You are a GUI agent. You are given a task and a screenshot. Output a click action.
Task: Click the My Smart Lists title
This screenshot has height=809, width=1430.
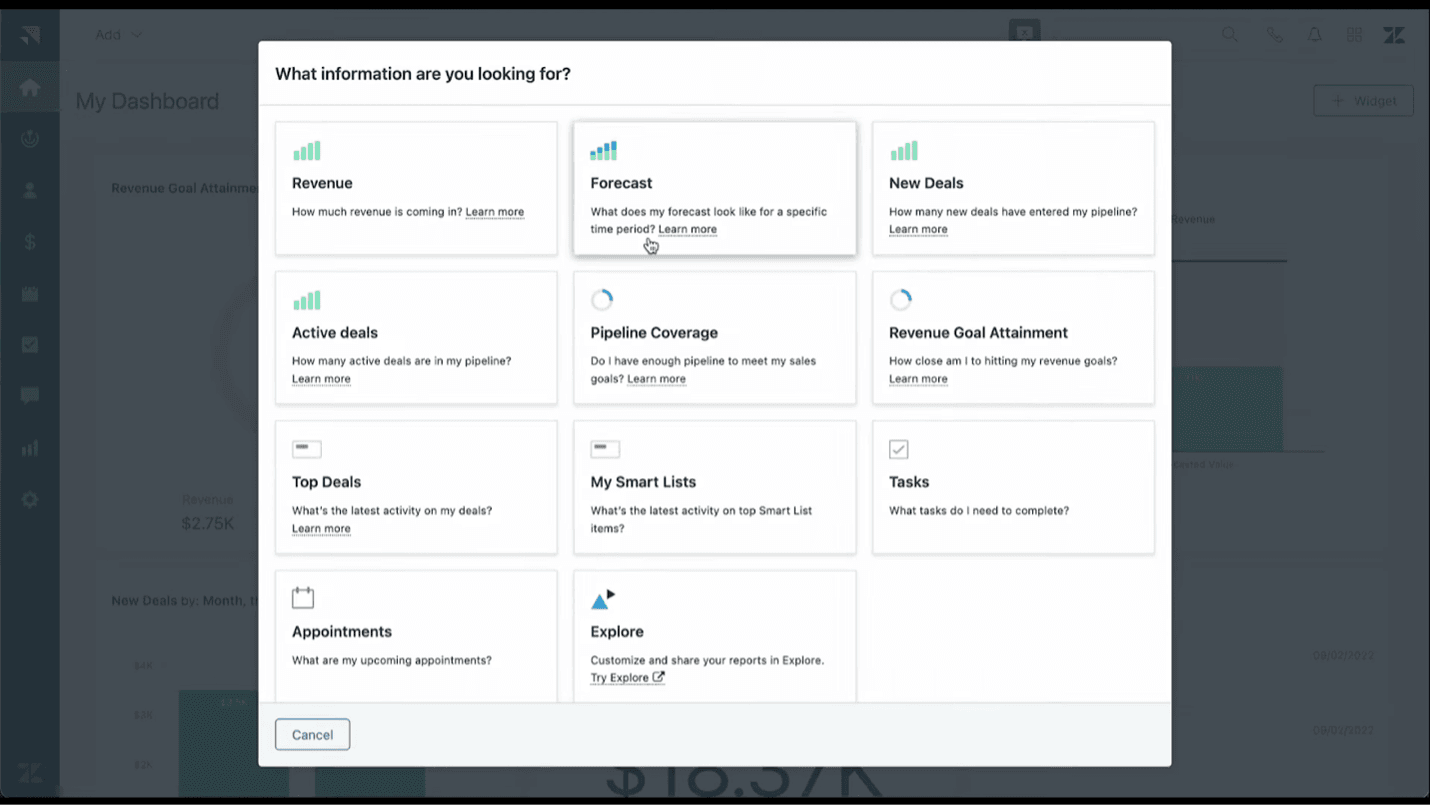point(643,482)
